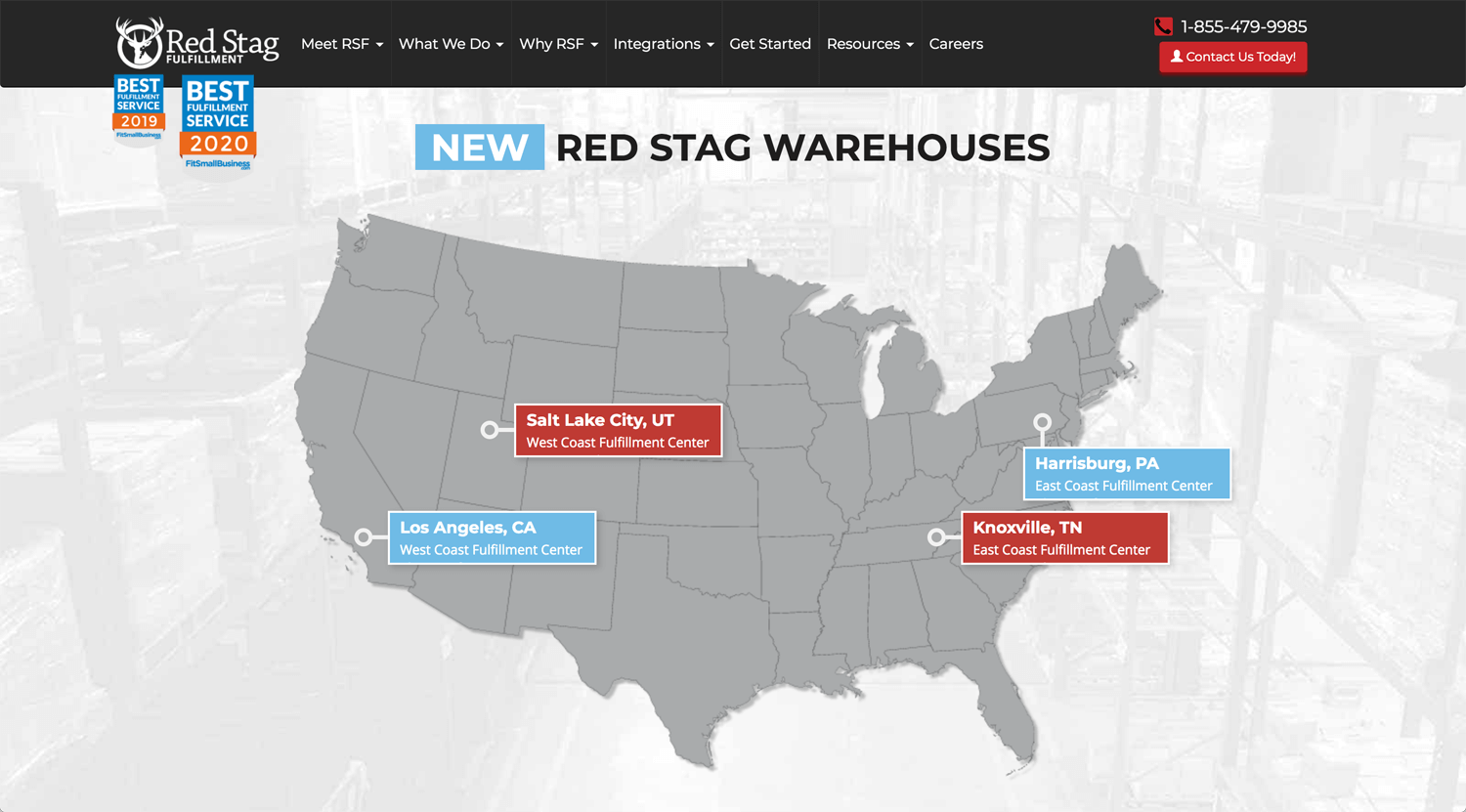Image resolution: width=1466 pixels, height=812 pixels.
Task: Open the Careers page
Action: (956, 44)
